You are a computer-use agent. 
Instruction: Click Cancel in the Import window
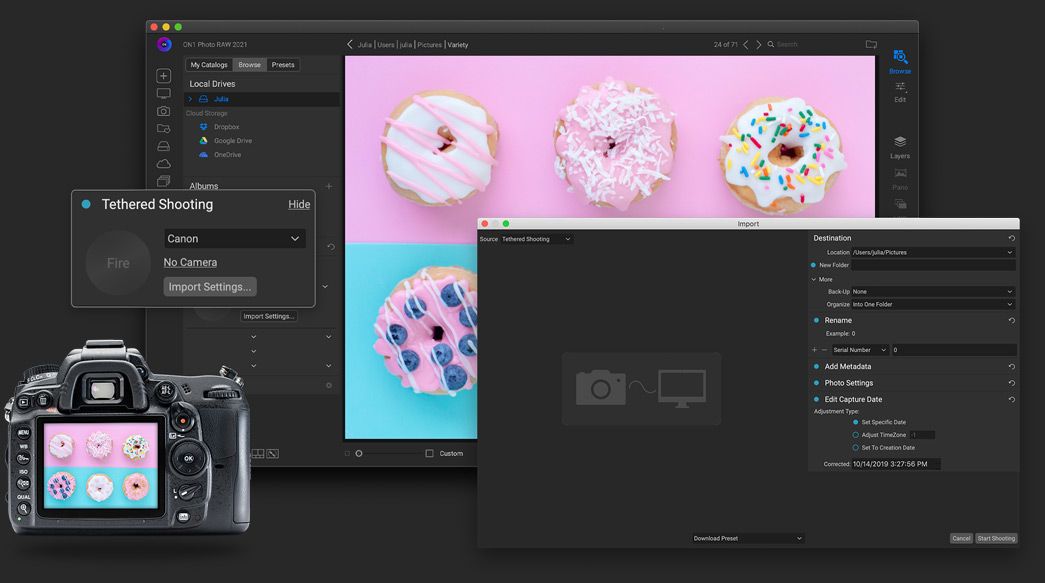click(961, 538)
